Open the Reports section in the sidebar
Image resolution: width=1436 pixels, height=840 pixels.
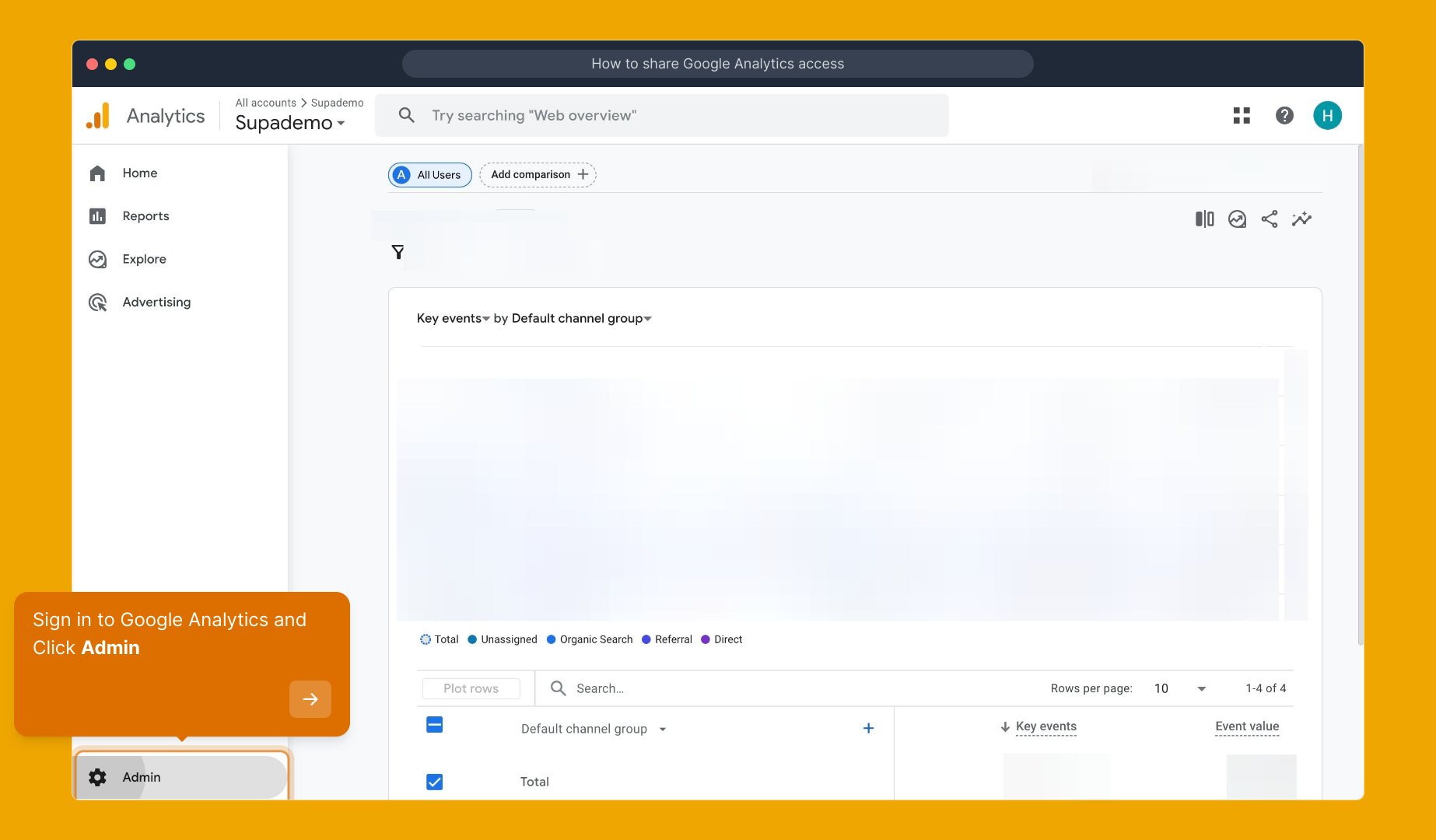pos(145,215)
